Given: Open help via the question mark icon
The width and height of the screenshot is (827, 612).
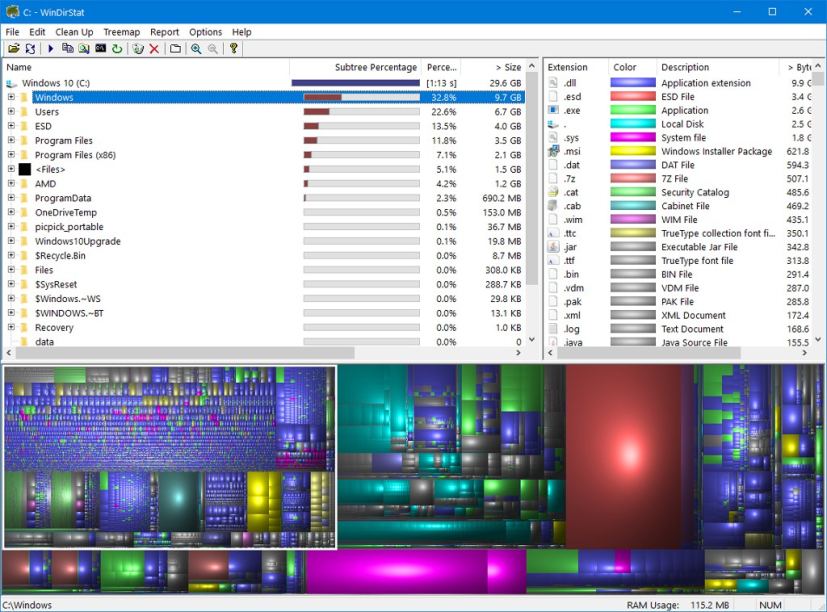Looking at the screenshot, I should pyautogui.click(x=234, y=49).
